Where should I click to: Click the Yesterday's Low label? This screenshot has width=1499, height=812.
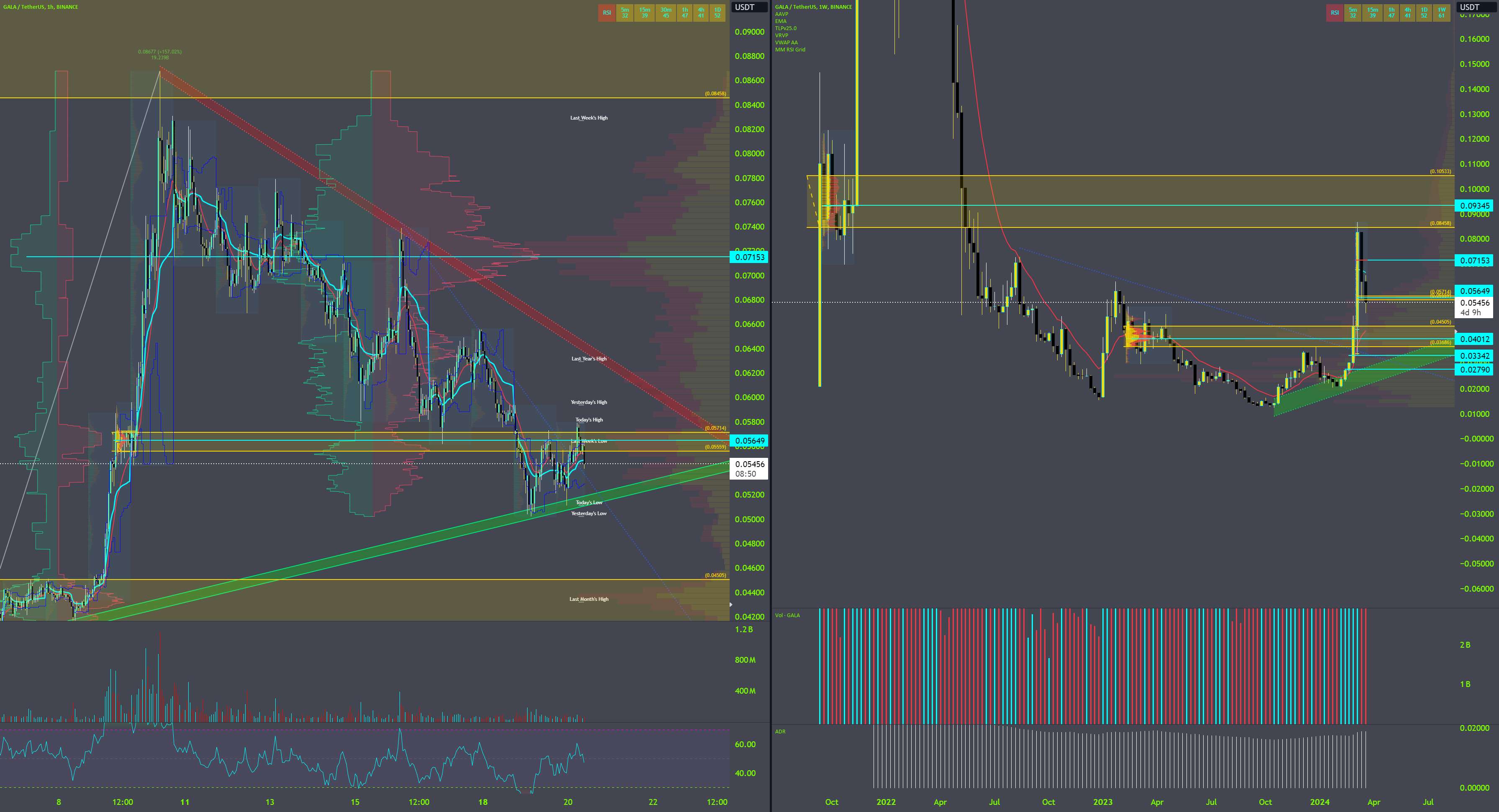click(589, 513)
